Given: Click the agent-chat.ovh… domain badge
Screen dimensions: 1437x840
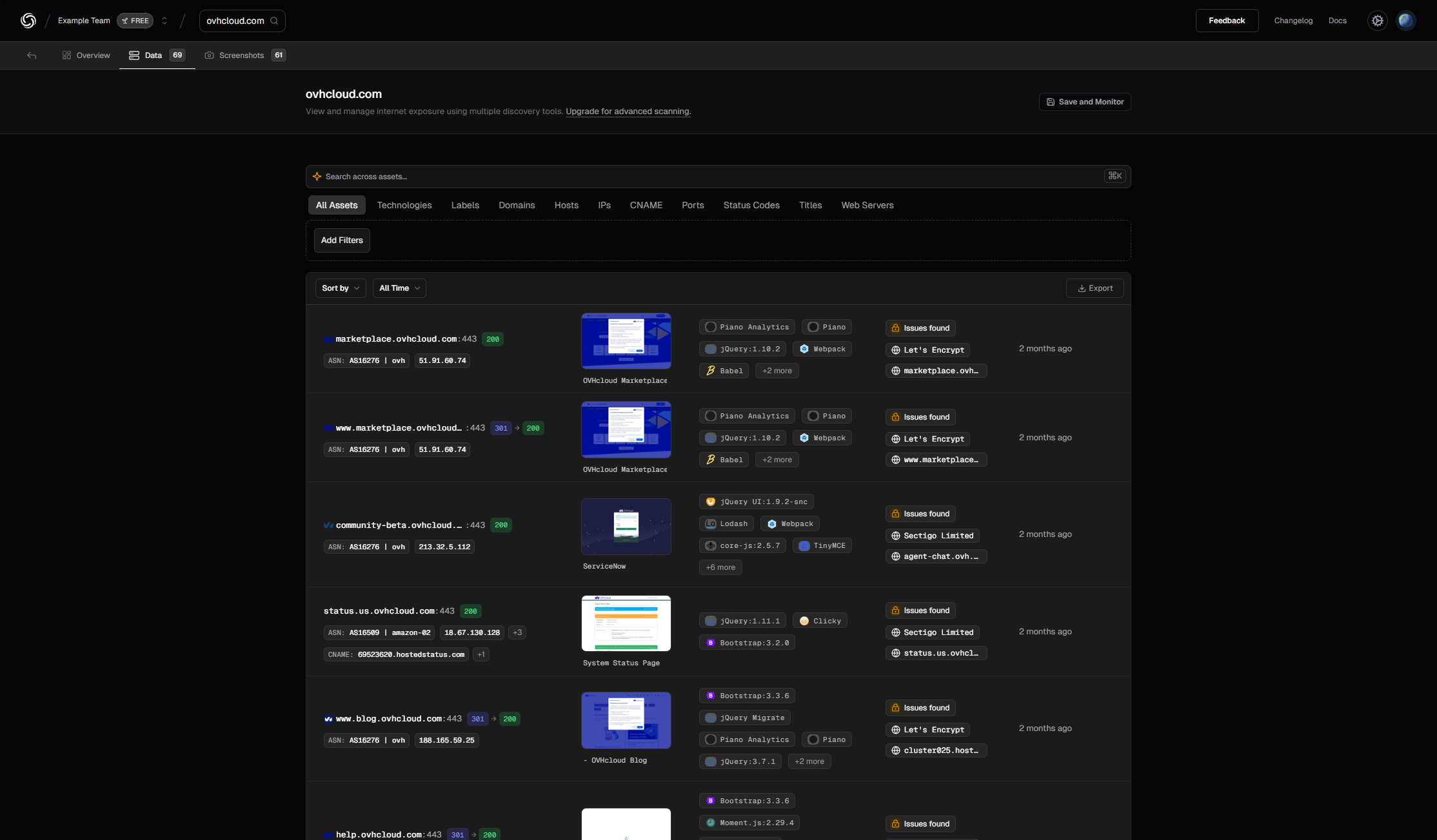Looking at the screenshot, I should tap(936, 556).
